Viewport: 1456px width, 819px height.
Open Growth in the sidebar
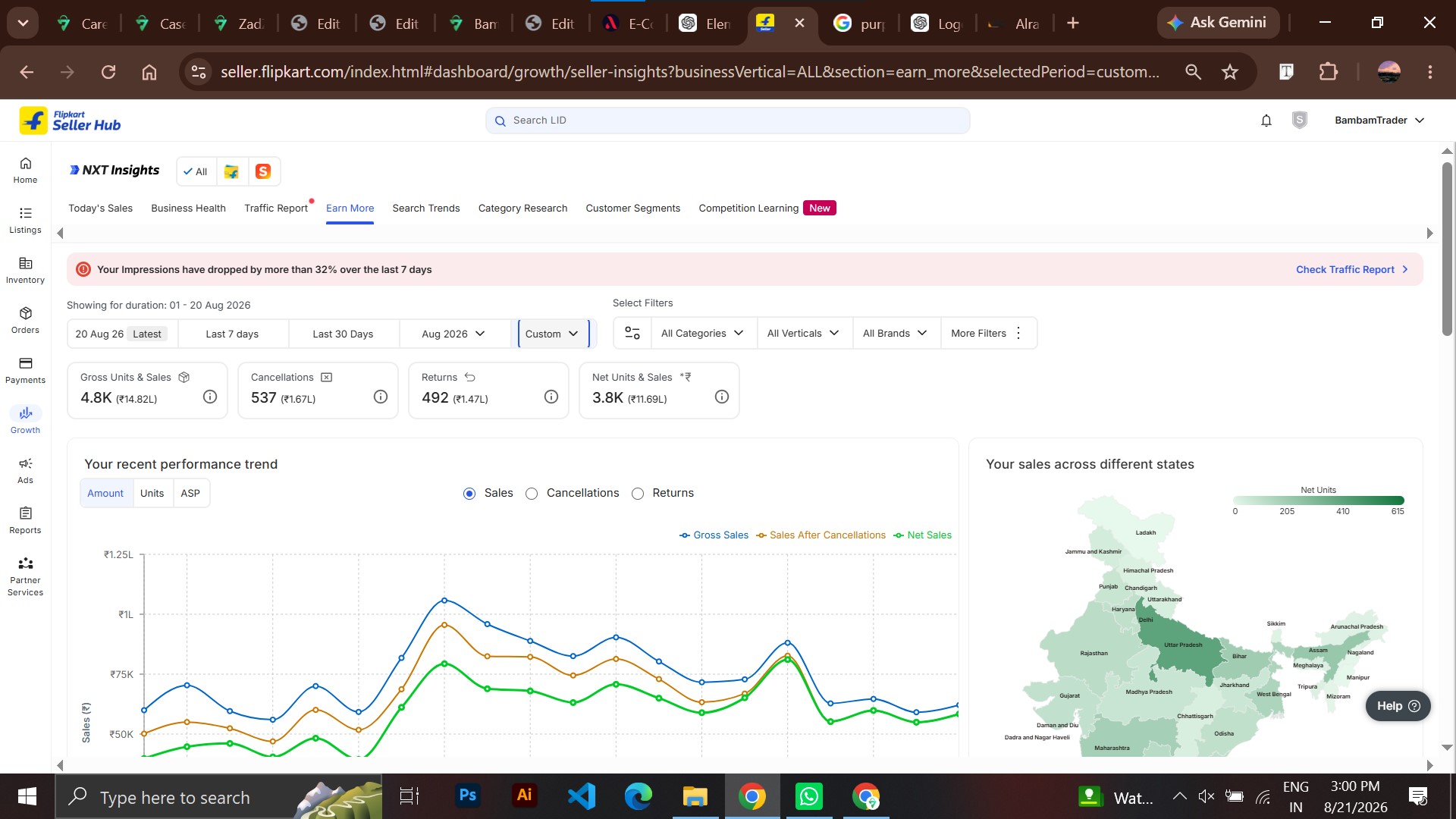(25, 421)
